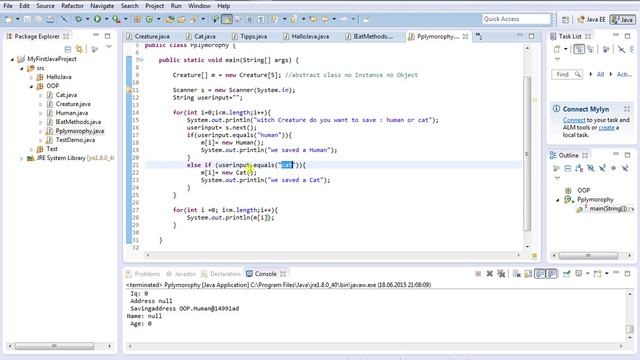Click the create local task link

pos(606,127)
